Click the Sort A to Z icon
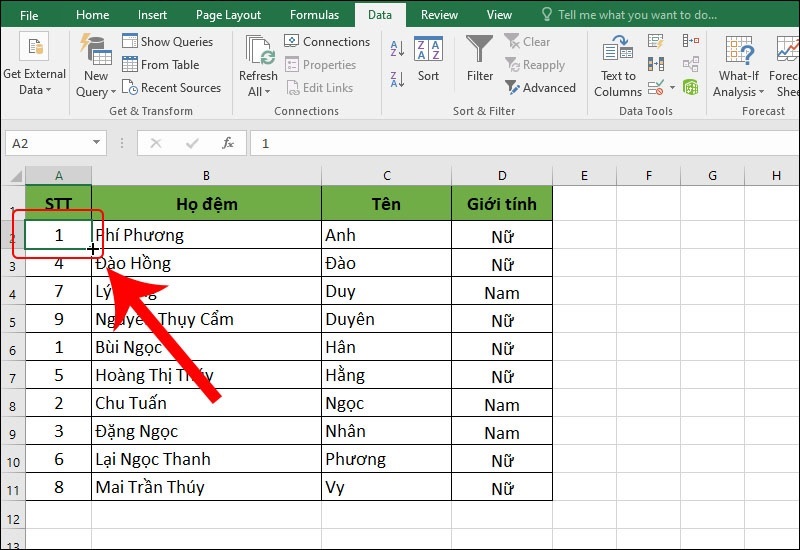Screen dimensions: 800x550 397,50
